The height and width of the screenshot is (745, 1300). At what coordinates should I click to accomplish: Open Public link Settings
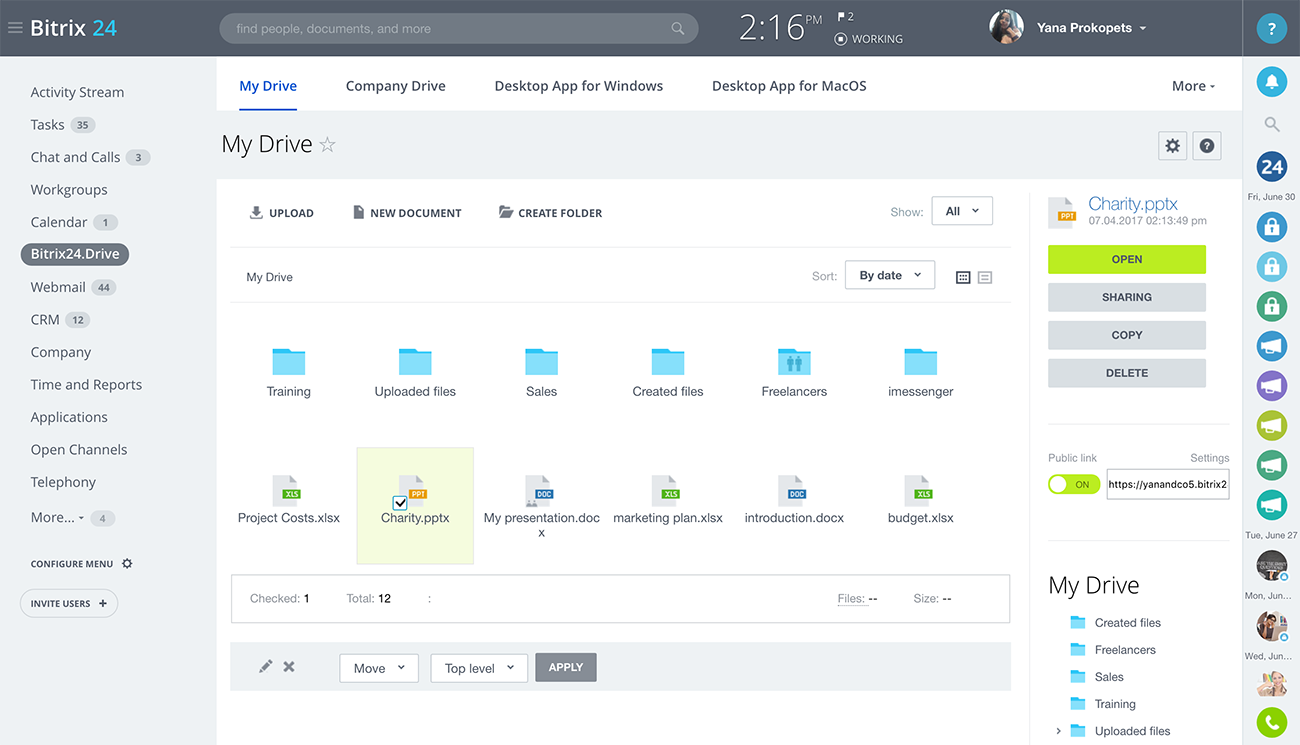1209,457
